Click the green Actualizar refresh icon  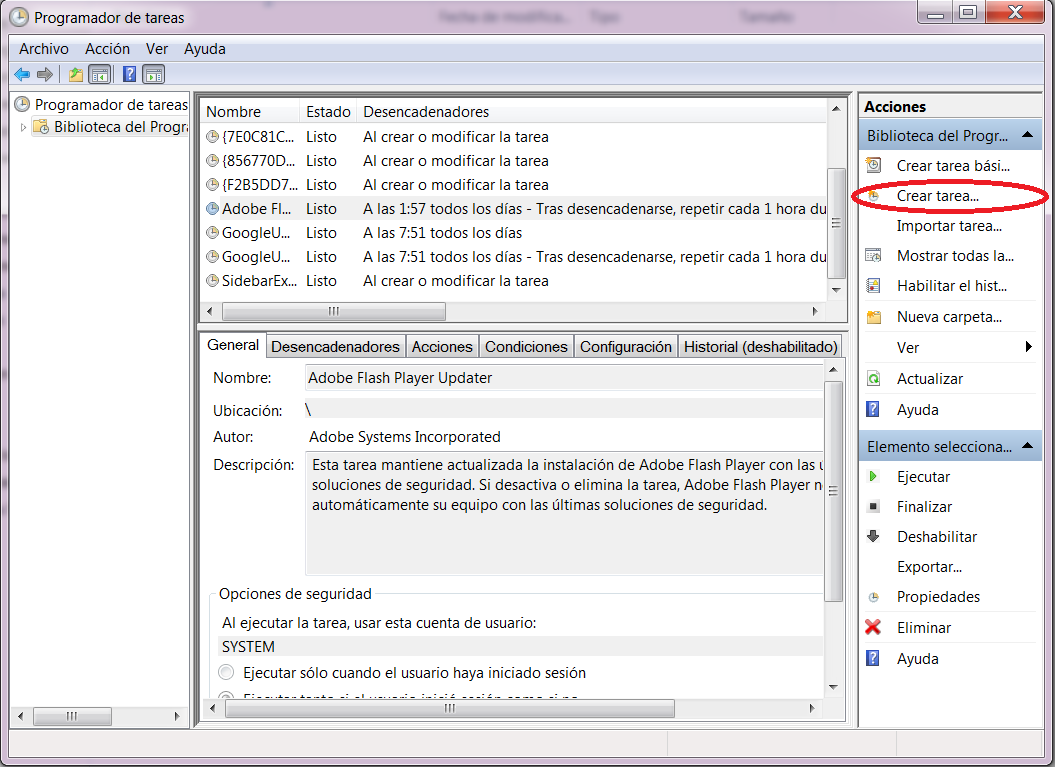(x=874, y=379)
